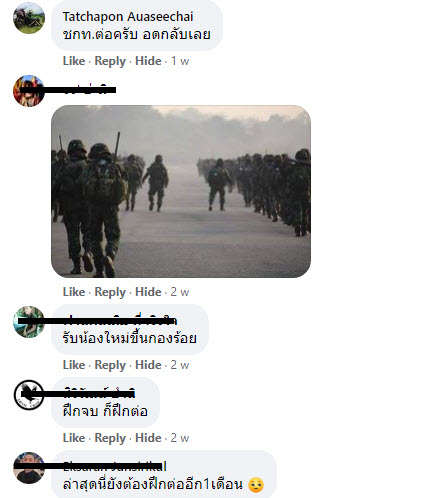Open the man's avatar beside the last comment
Viewport: 439px width, 498px height.
29,468
